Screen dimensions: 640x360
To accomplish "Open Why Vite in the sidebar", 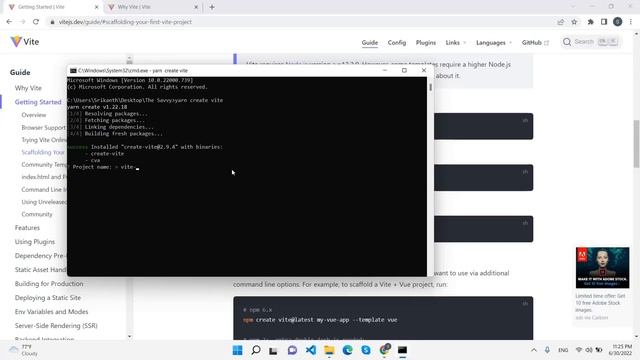I will [x=28, y=88].
